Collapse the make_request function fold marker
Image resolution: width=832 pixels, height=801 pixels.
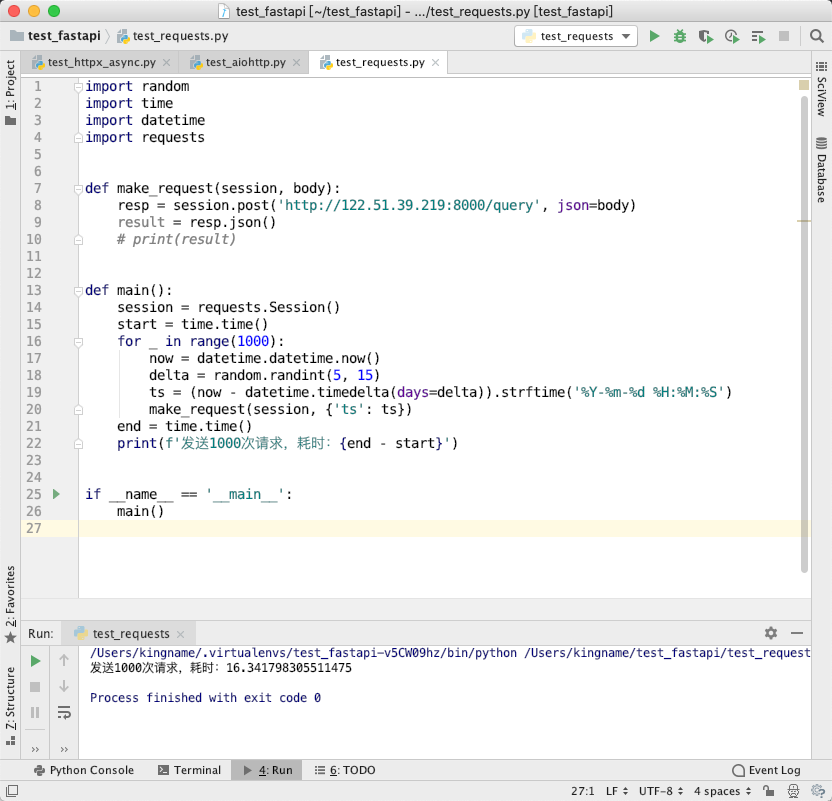[x=78, y=188]
